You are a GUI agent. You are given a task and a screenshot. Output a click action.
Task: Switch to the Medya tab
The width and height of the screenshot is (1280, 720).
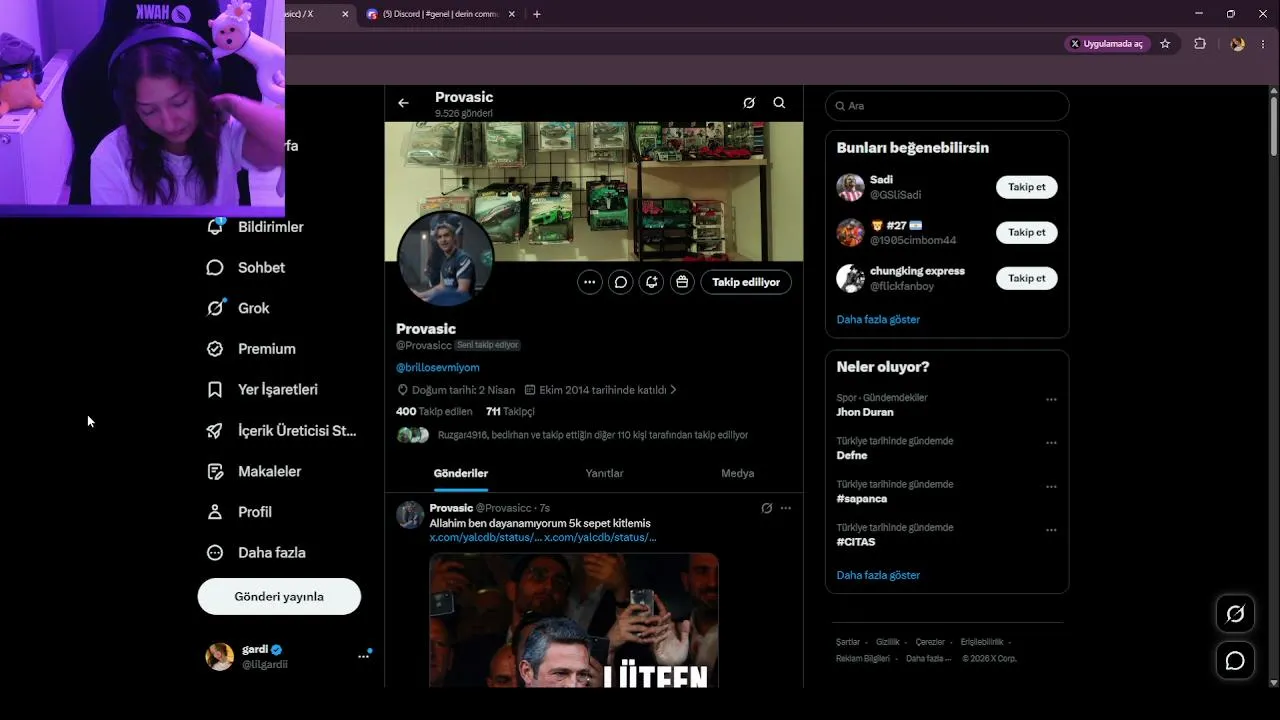(x=738, y=473)
